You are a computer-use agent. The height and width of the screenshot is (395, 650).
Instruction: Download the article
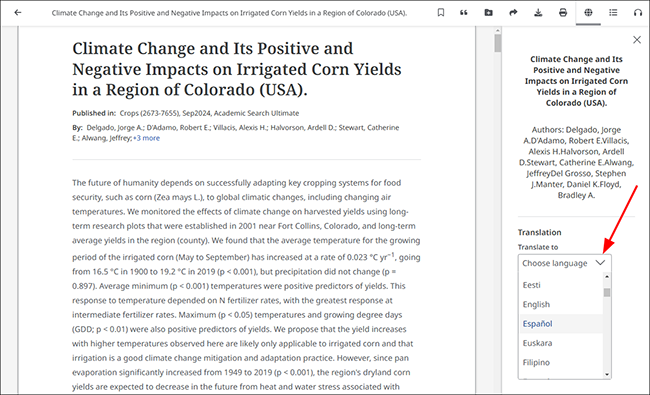pyautogui.click(x=538, y=12)
